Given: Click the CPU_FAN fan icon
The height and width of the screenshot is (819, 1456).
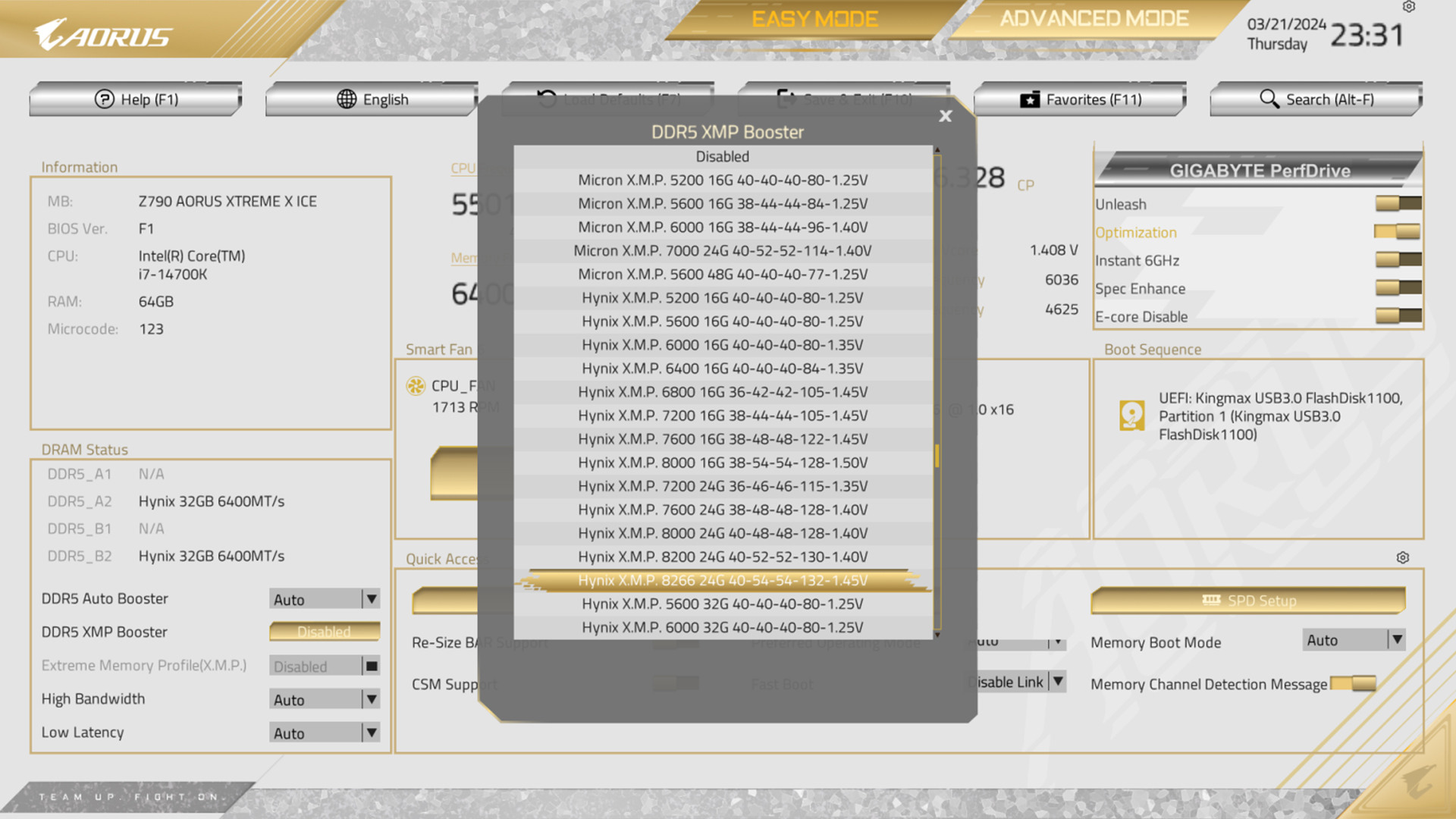Looking at the screenshot, I should coord(416,386).
